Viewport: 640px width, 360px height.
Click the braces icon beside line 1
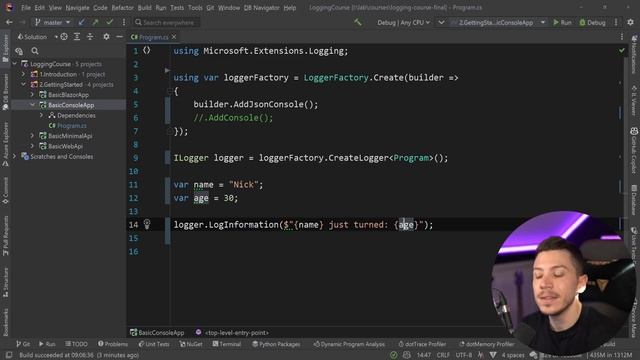(x=147, y=50)
